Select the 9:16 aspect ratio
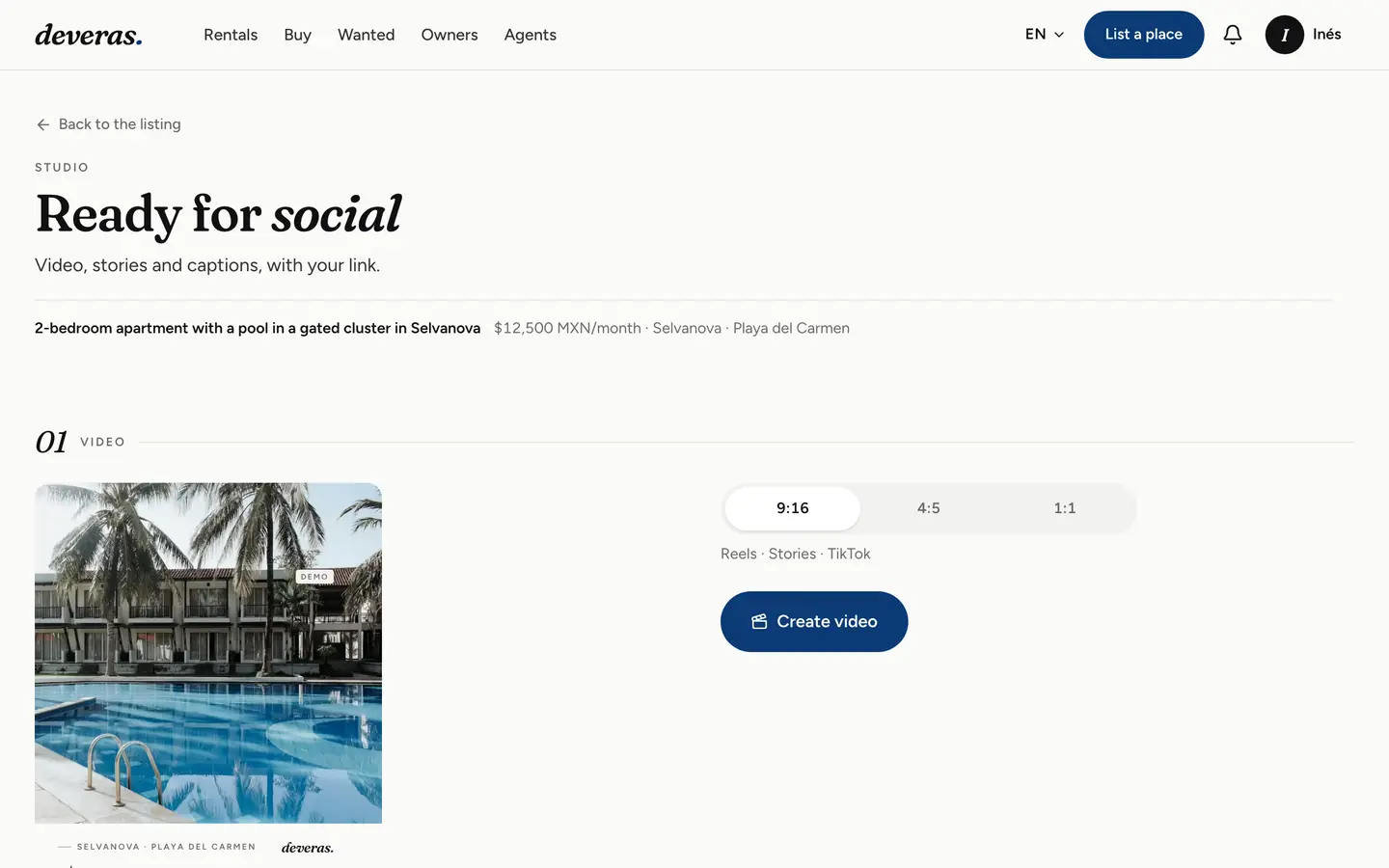The image size is (1389, 868). point(793,508)
